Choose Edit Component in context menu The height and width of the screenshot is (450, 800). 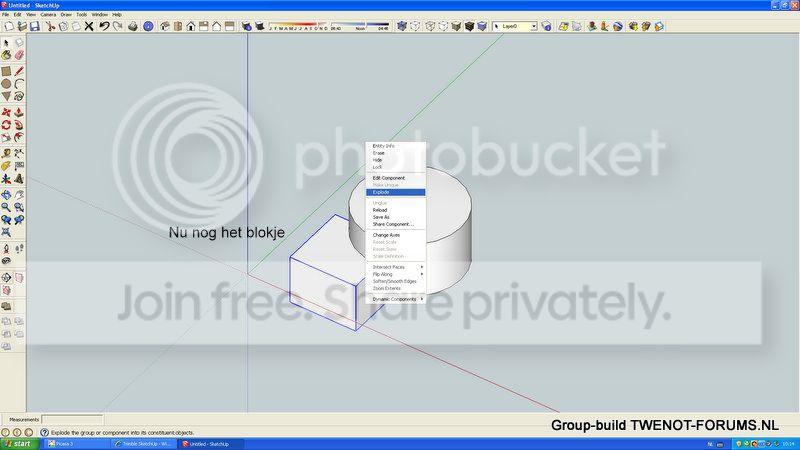click(x=395, y=178)
